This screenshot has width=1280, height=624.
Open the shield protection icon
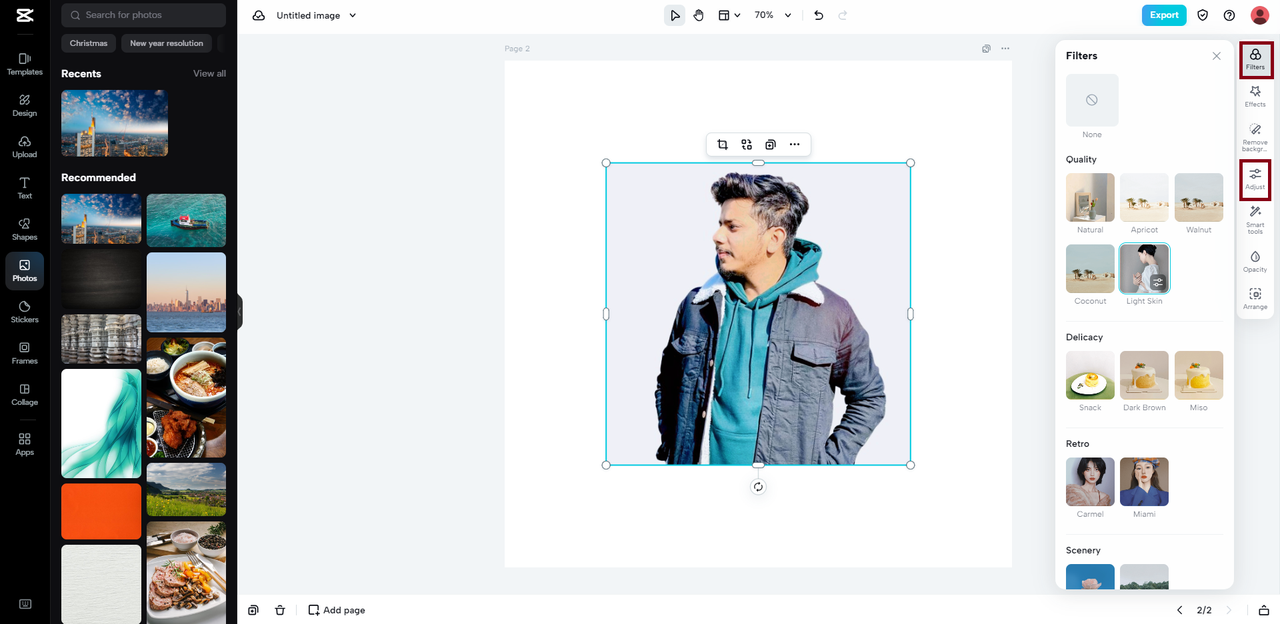[1203, 15]
